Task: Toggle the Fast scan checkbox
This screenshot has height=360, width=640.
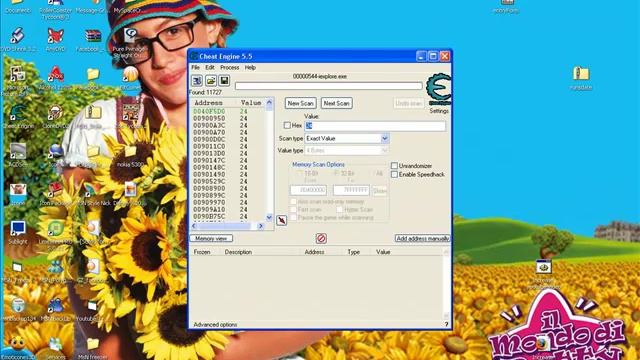Action: 293,209
